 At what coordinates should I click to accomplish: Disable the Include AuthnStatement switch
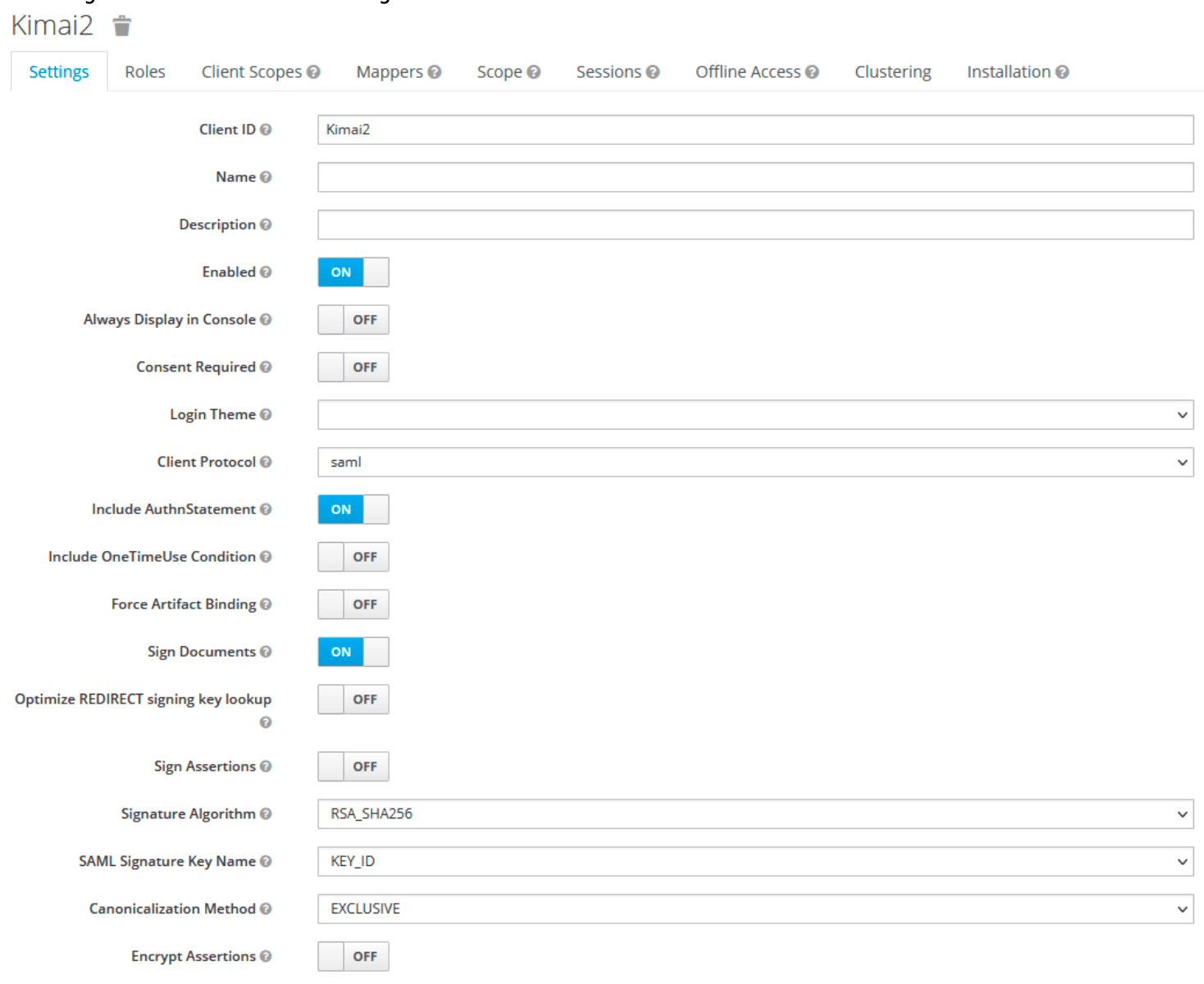coord(353,509)
